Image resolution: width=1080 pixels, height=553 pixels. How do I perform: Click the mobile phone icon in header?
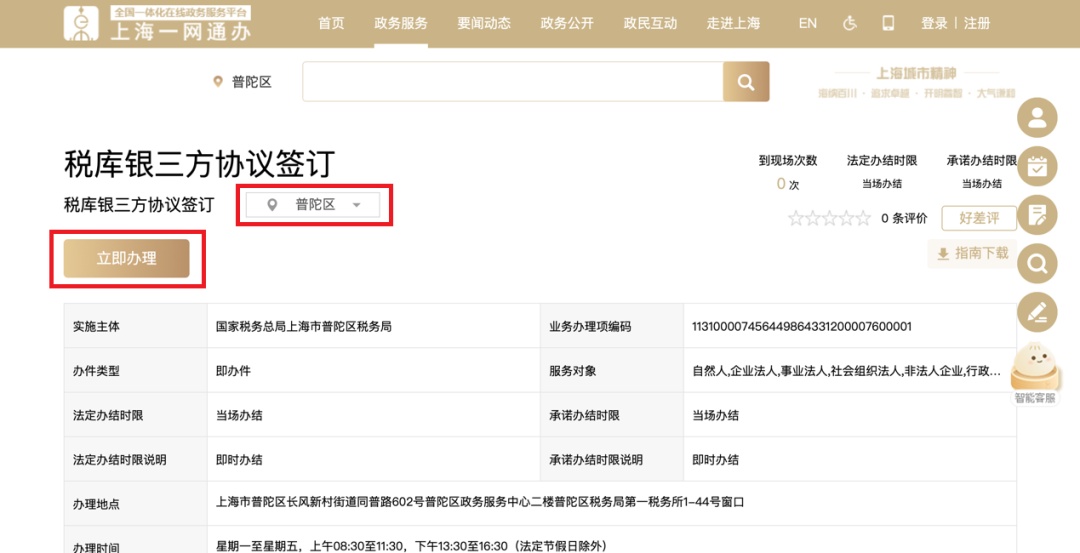(888, 23)
